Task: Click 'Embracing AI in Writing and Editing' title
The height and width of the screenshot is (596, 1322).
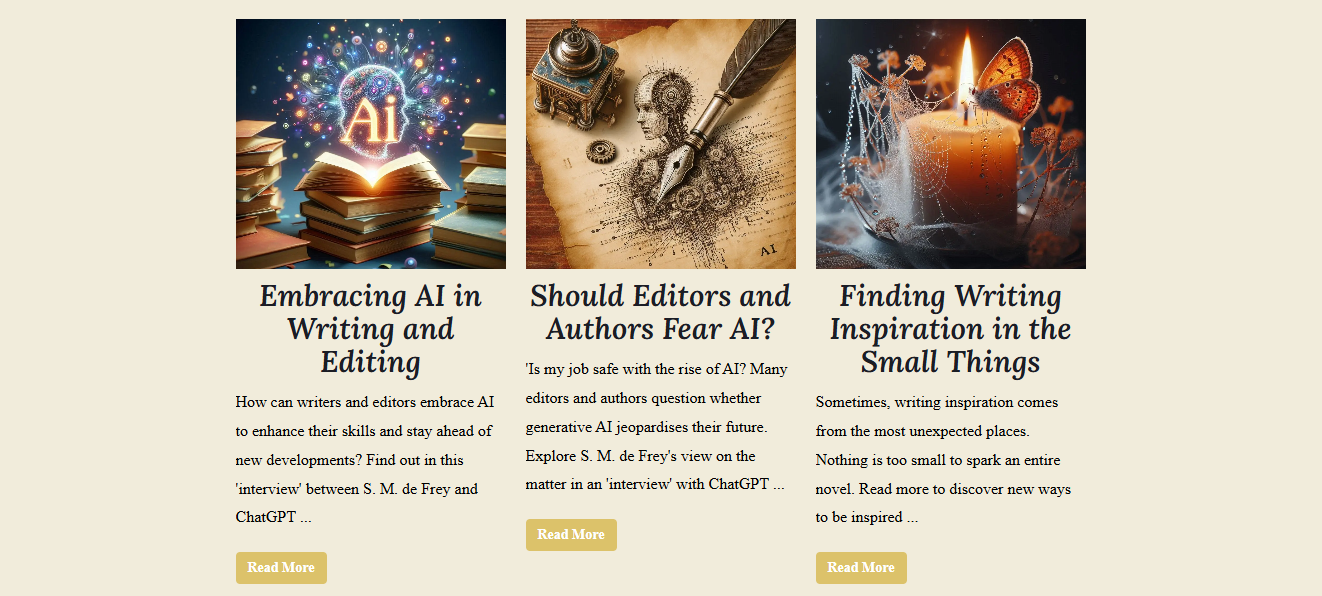Action: (x=371, y=328)
